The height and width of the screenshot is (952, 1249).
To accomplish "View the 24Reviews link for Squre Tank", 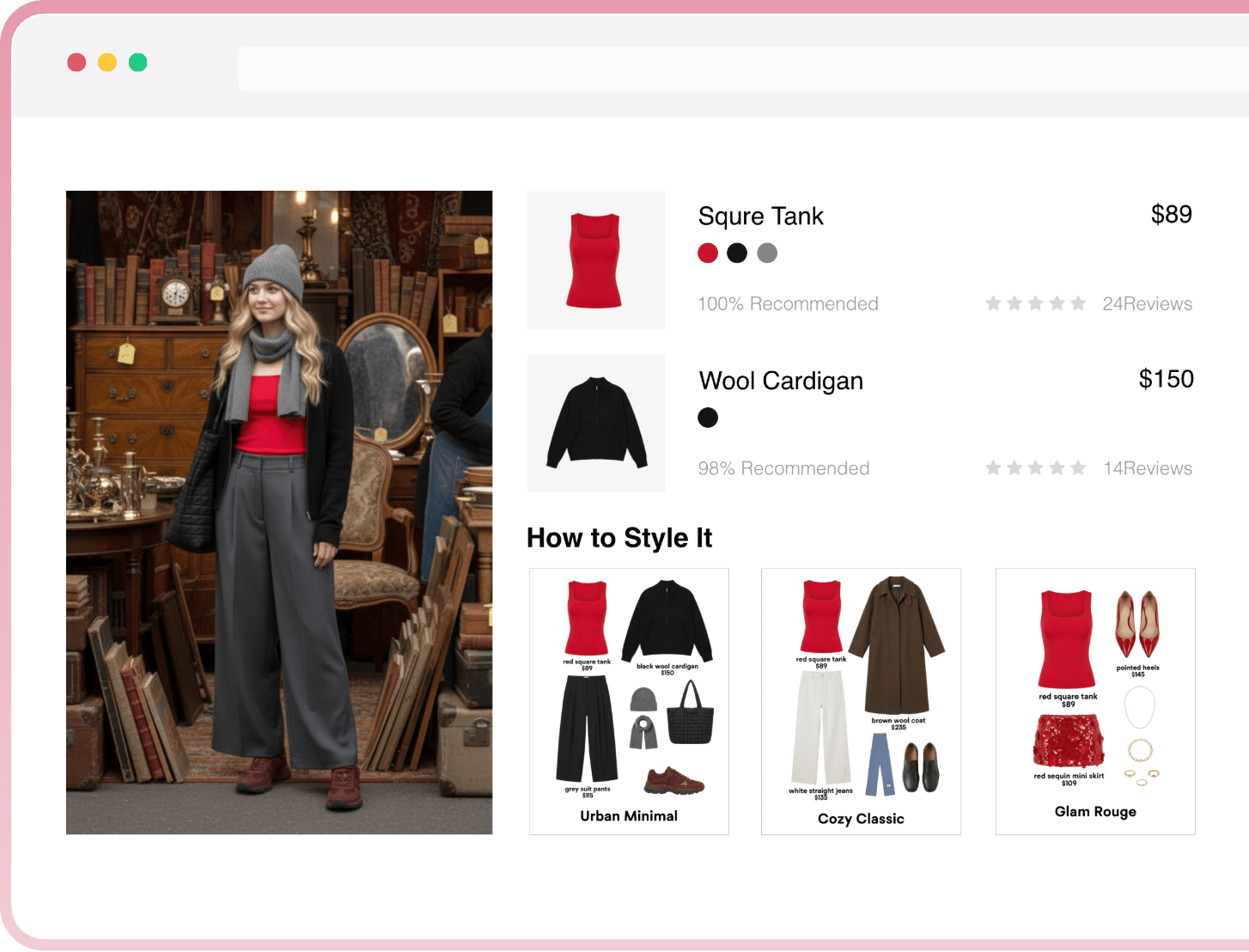I will click(1147, 304).
